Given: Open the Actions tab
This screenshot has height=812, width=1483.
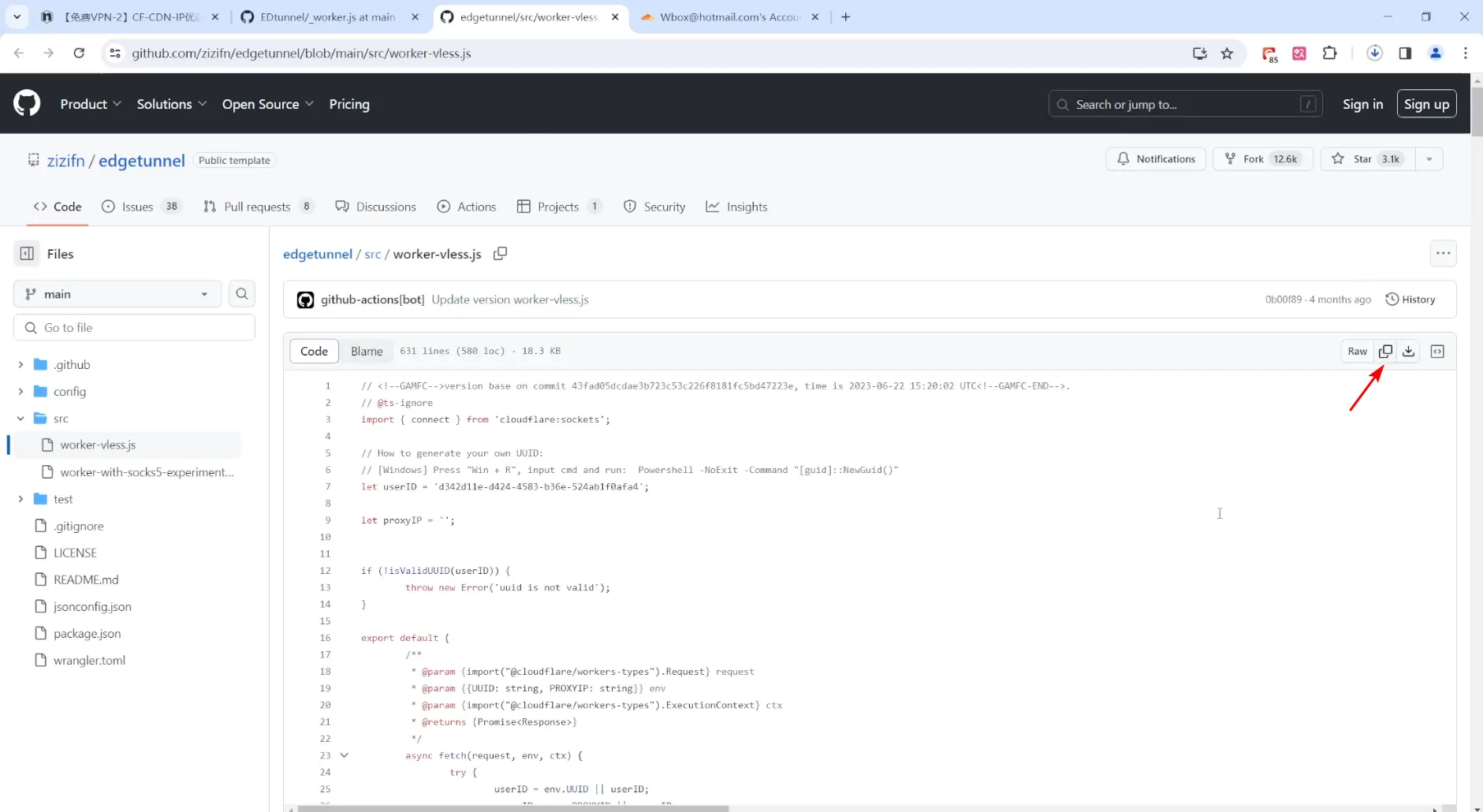Looking at the screenshot, I should [x=467, y=207].
